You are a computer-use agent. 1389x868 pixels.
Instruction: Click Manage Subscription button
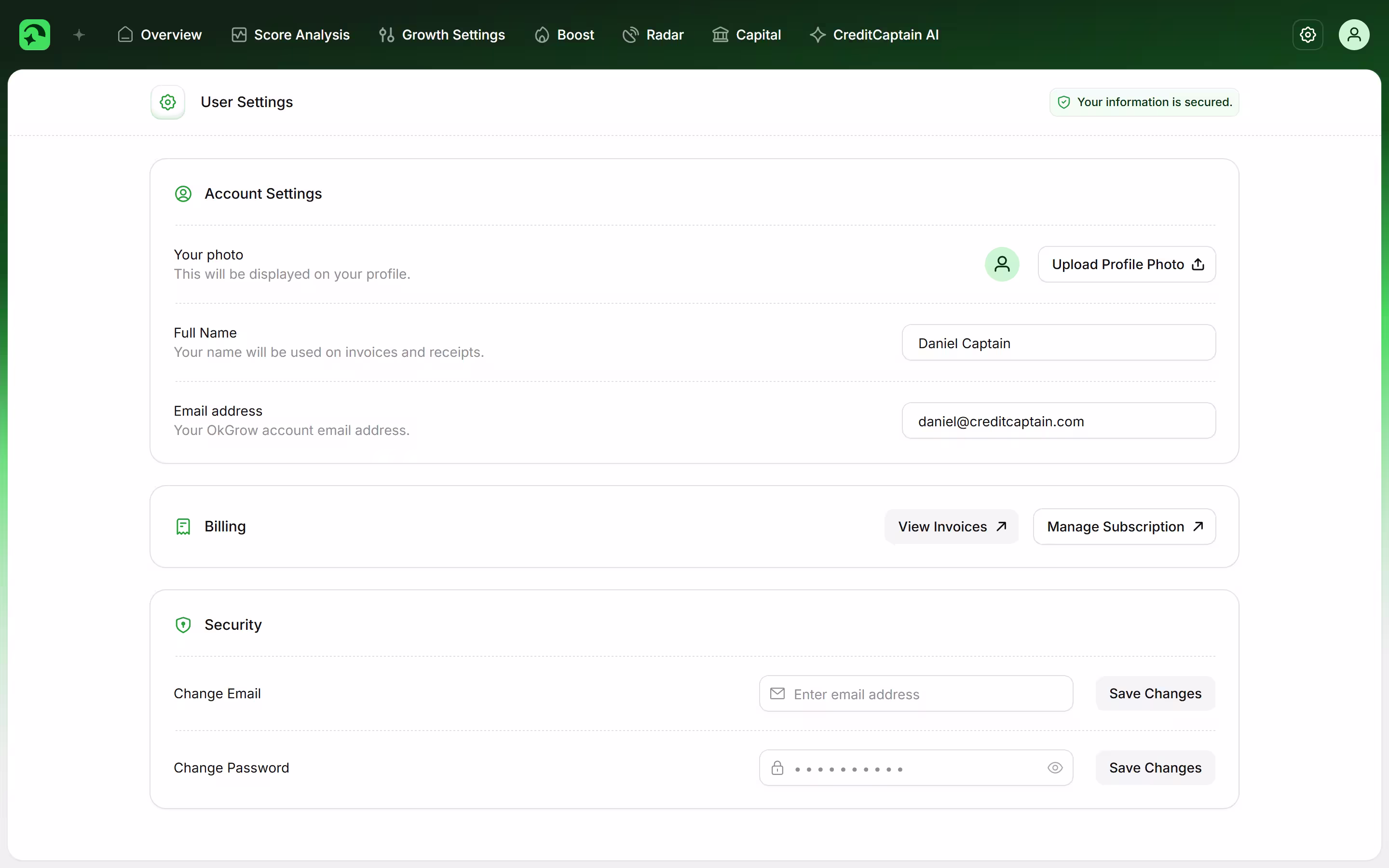[x=1124, y=527]
